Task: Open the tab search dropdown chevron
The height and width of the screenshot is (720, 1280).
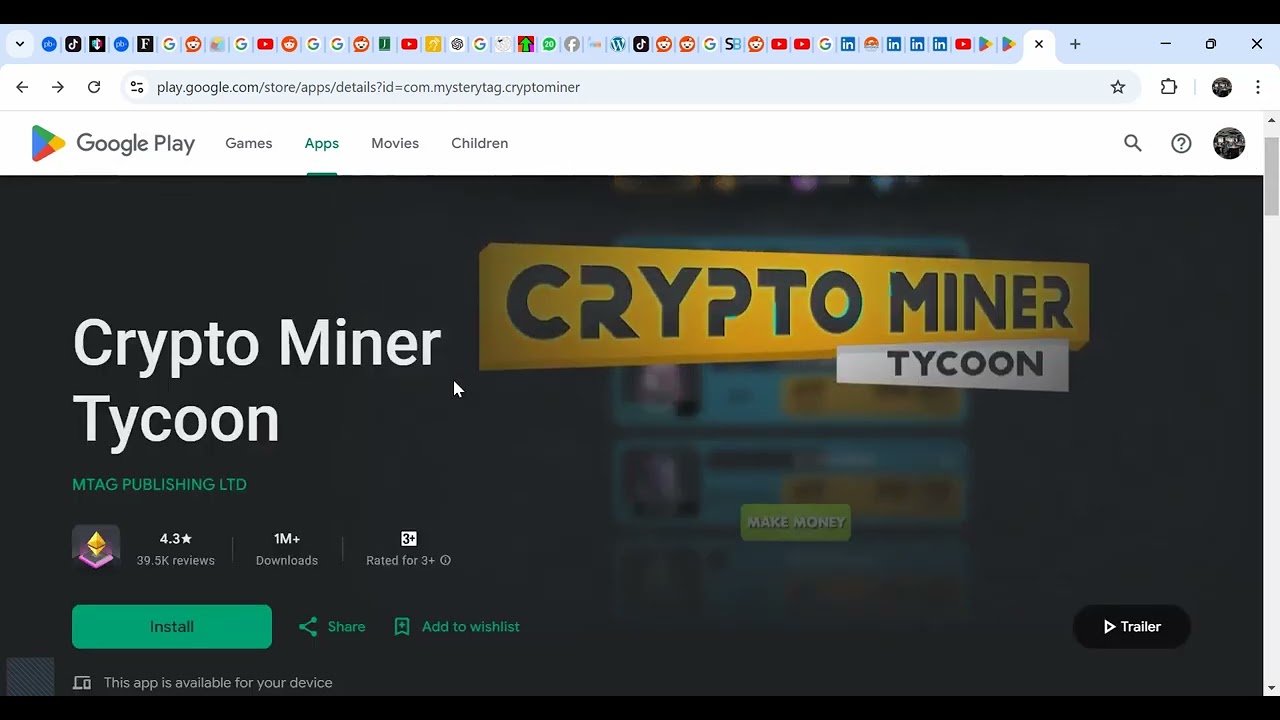Action: [x=20, y=44]
